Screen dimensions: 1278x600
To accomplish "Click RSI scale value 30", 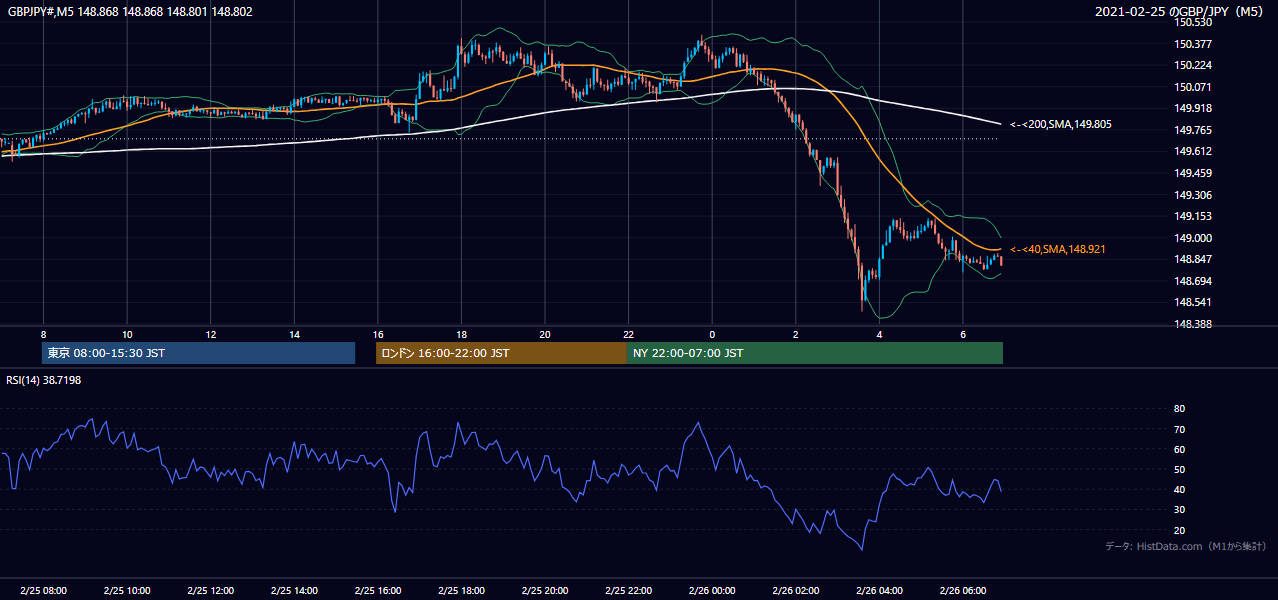I will [1179, 510].
